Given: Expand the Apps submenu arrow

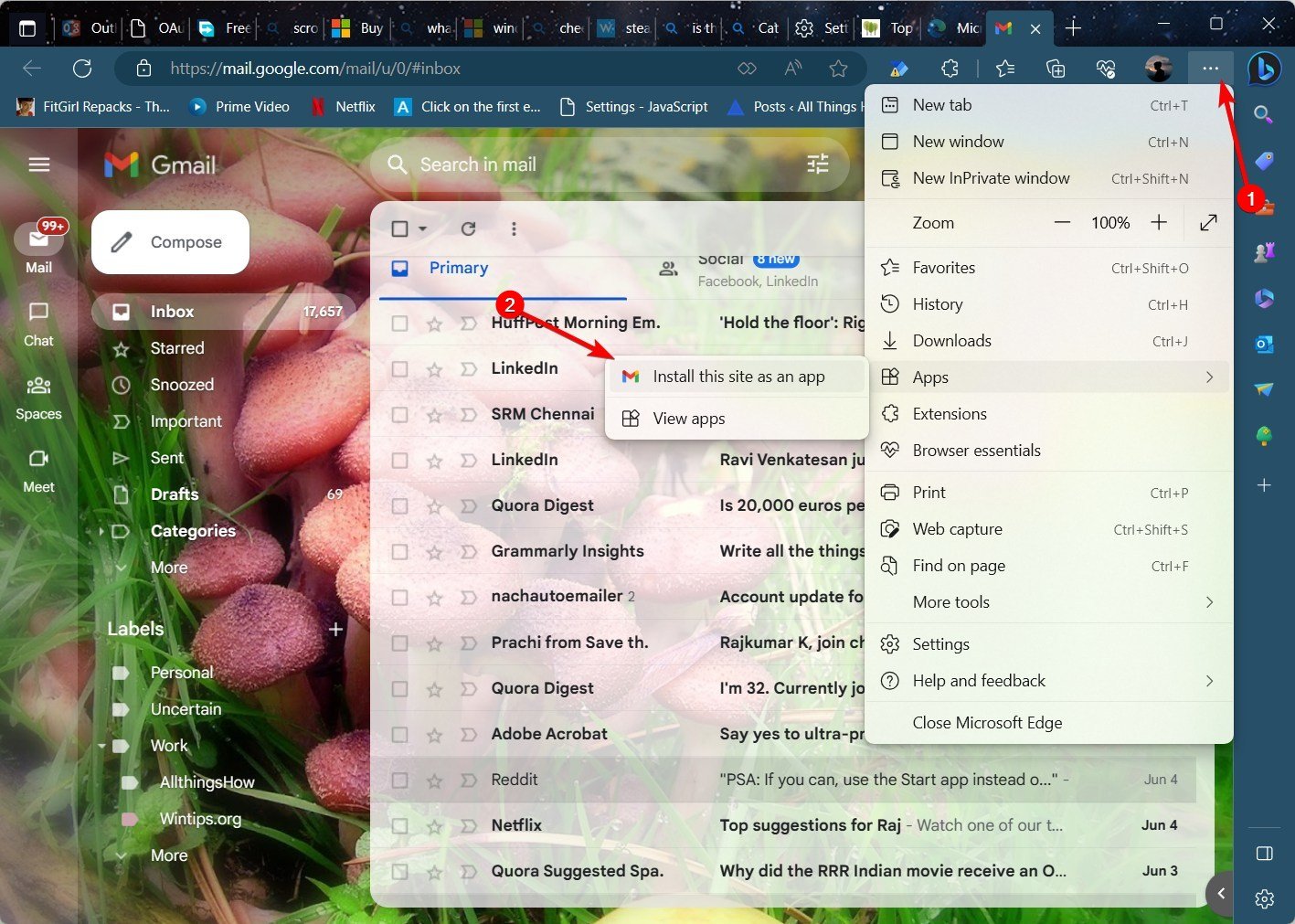Looking at the screenshot, I should 1209,377.
